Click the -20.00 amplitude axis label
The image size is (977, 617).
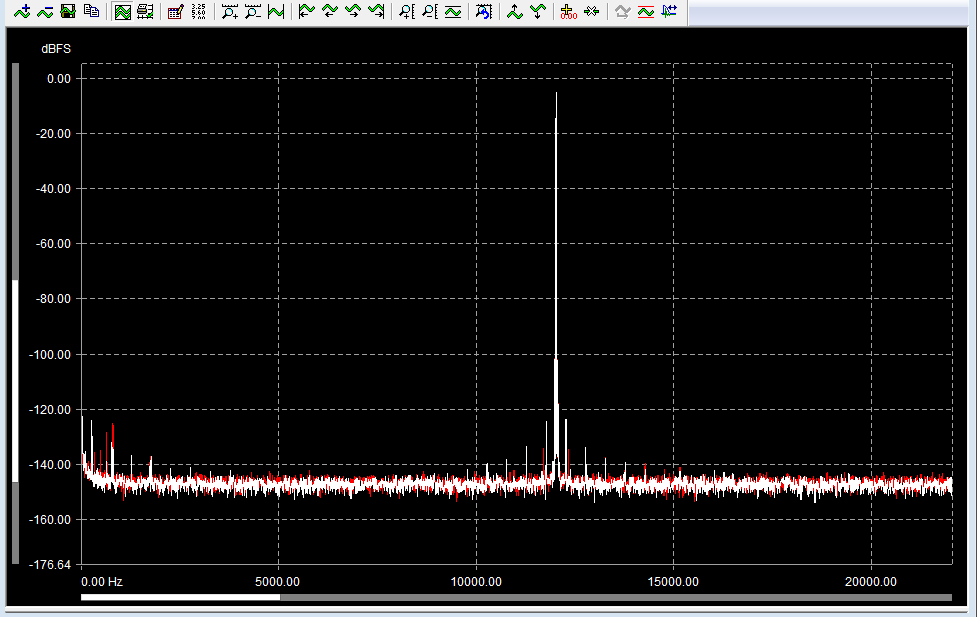click(x=53, y=133)
